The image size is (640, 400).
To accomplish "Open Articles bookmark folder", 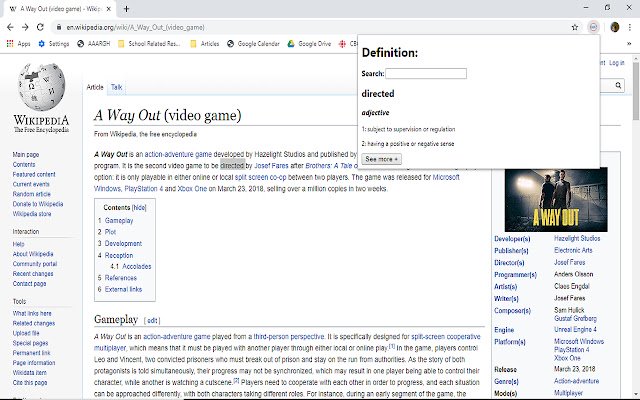I will [x=205, y=44].
